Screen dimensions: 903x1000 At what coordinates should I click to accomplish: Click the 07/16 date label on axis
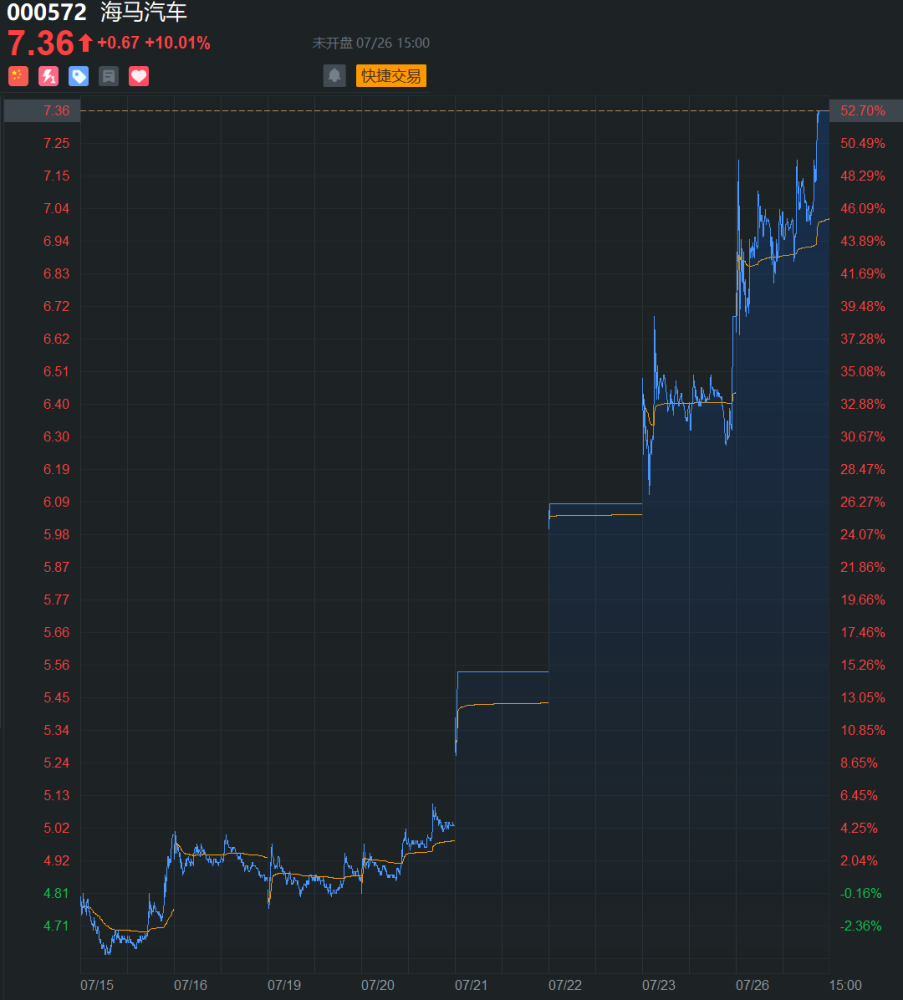pos(191,985)
